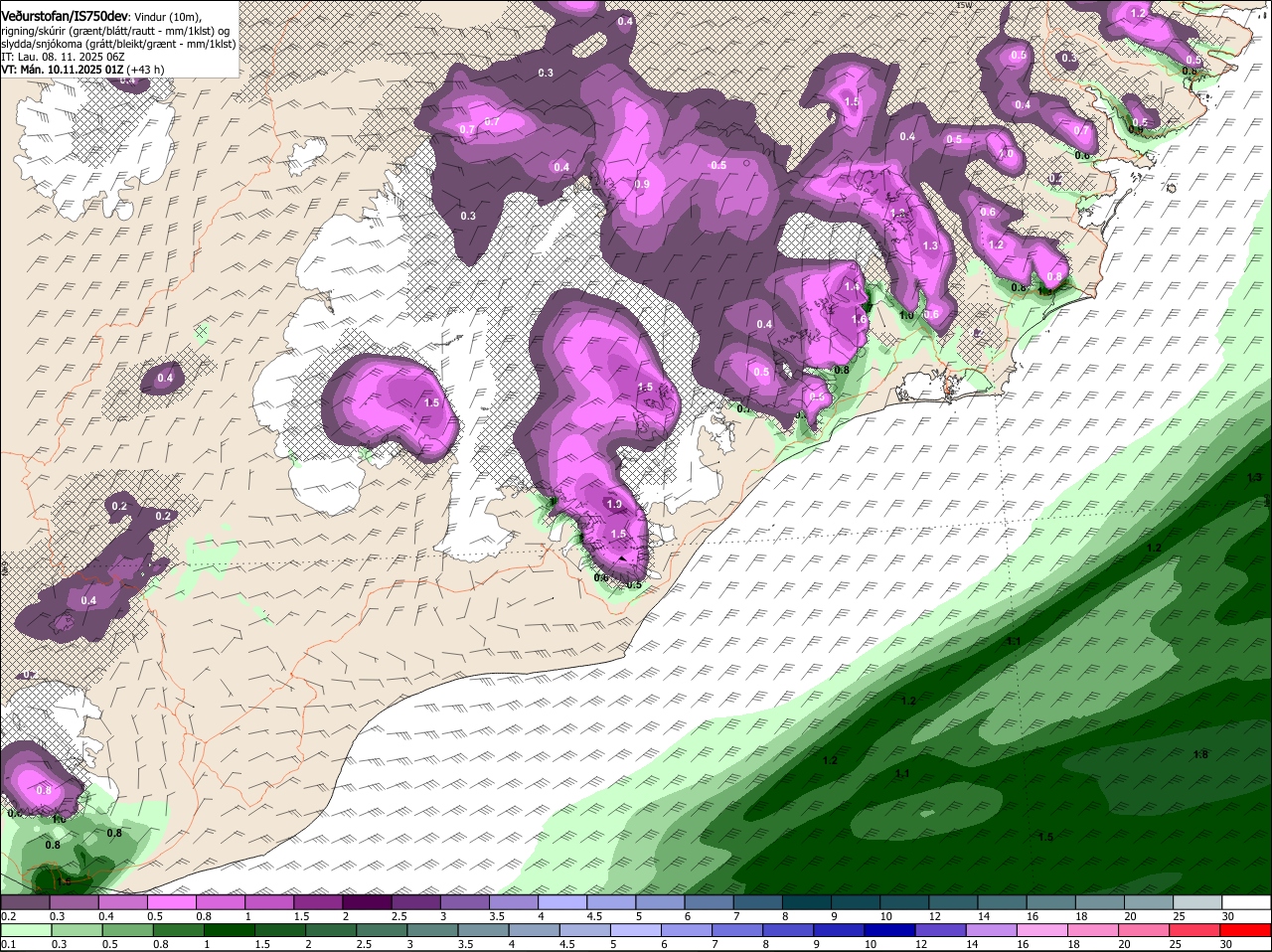This screenshot has height=952, width=1272.
Task: Pick top-row legend swatch between 3.5 and 4
Action: pos(512,902)
